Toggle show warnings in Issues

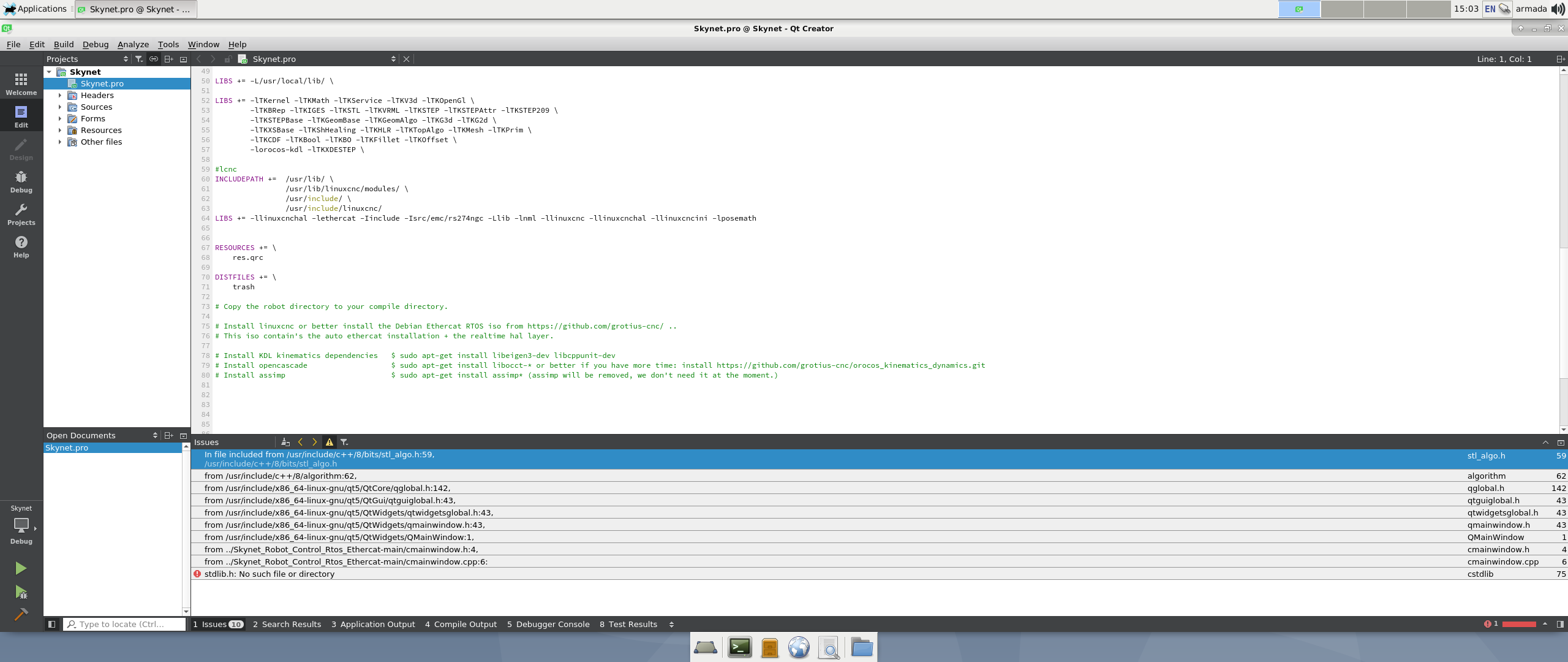click(x=330, y=442)
